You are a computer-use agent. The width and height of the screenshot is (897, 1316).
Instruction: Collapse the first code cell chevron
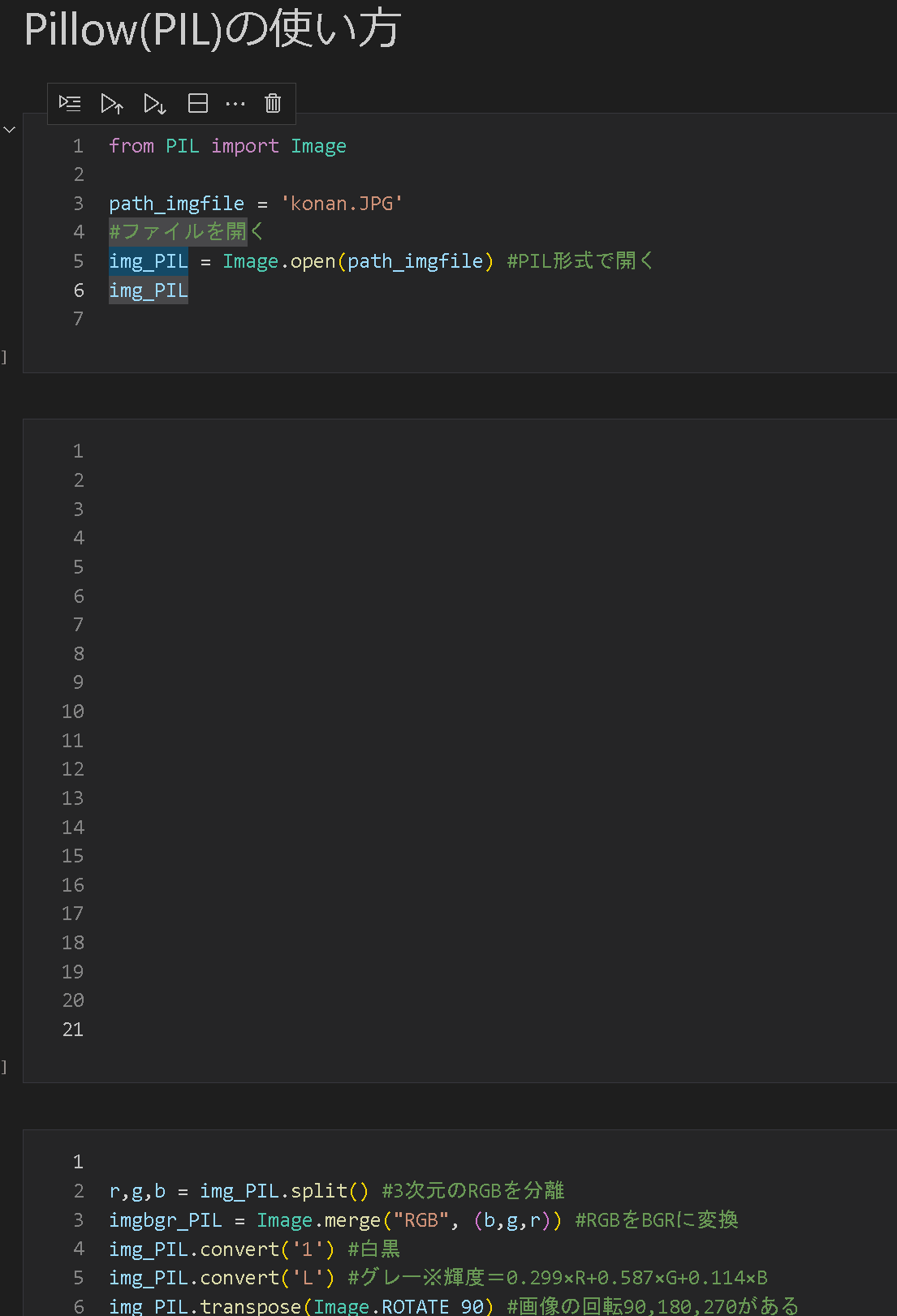click(x=10, y=130)
